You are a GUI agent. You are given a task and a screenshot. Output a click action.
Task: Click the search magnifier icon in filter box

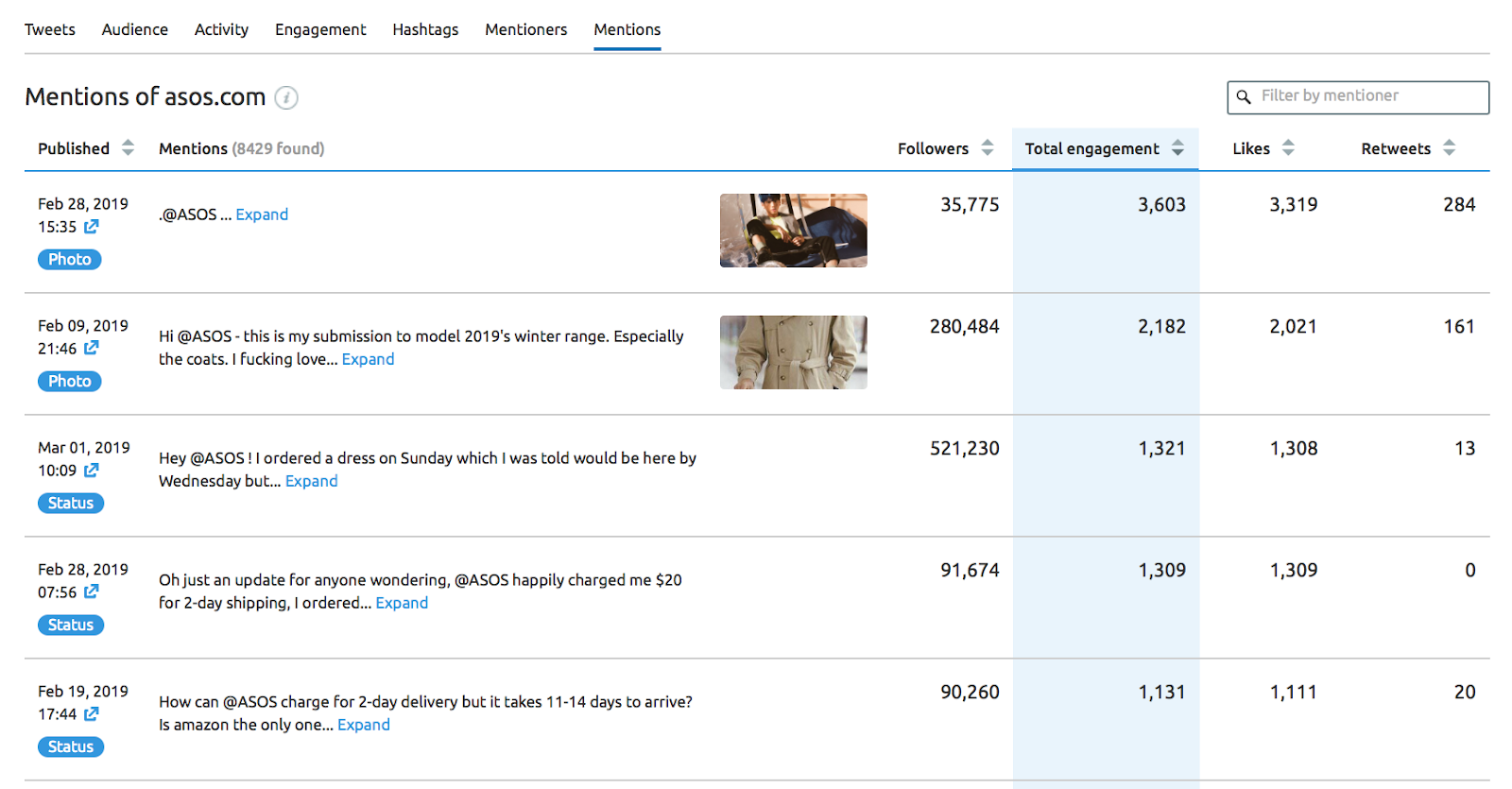1244,96
